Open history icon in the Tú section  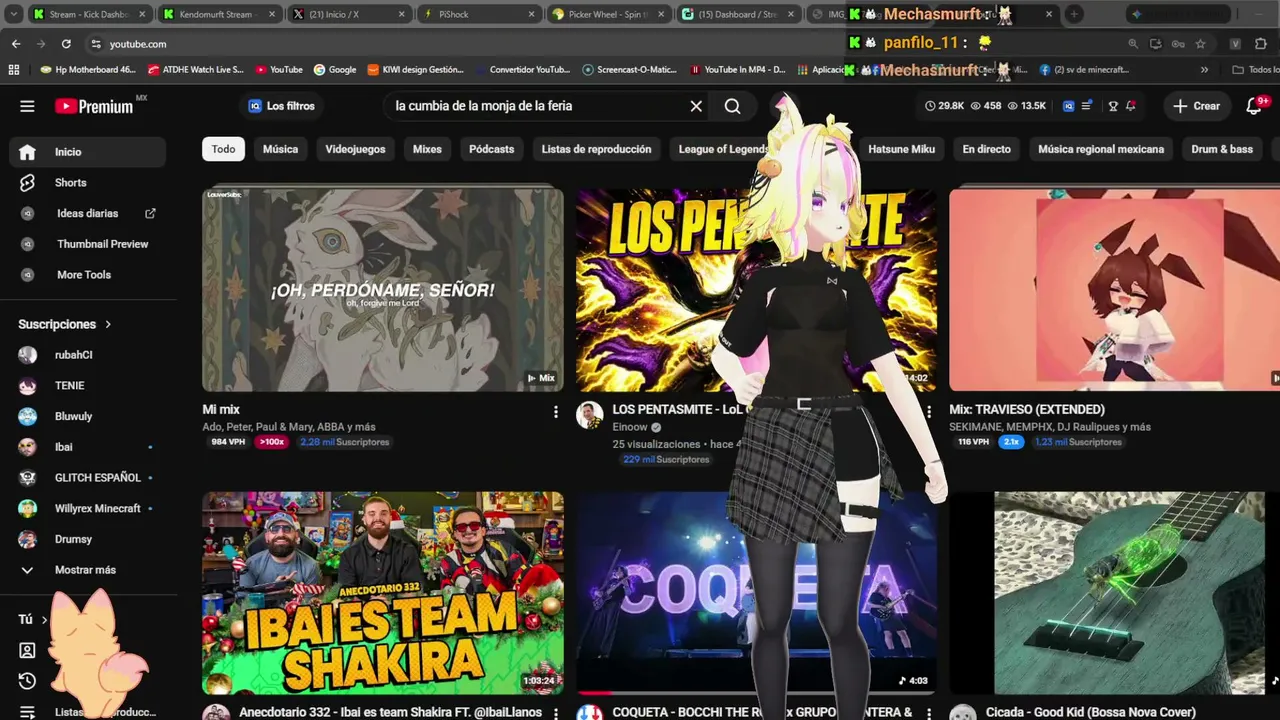[x=27, y=681]
